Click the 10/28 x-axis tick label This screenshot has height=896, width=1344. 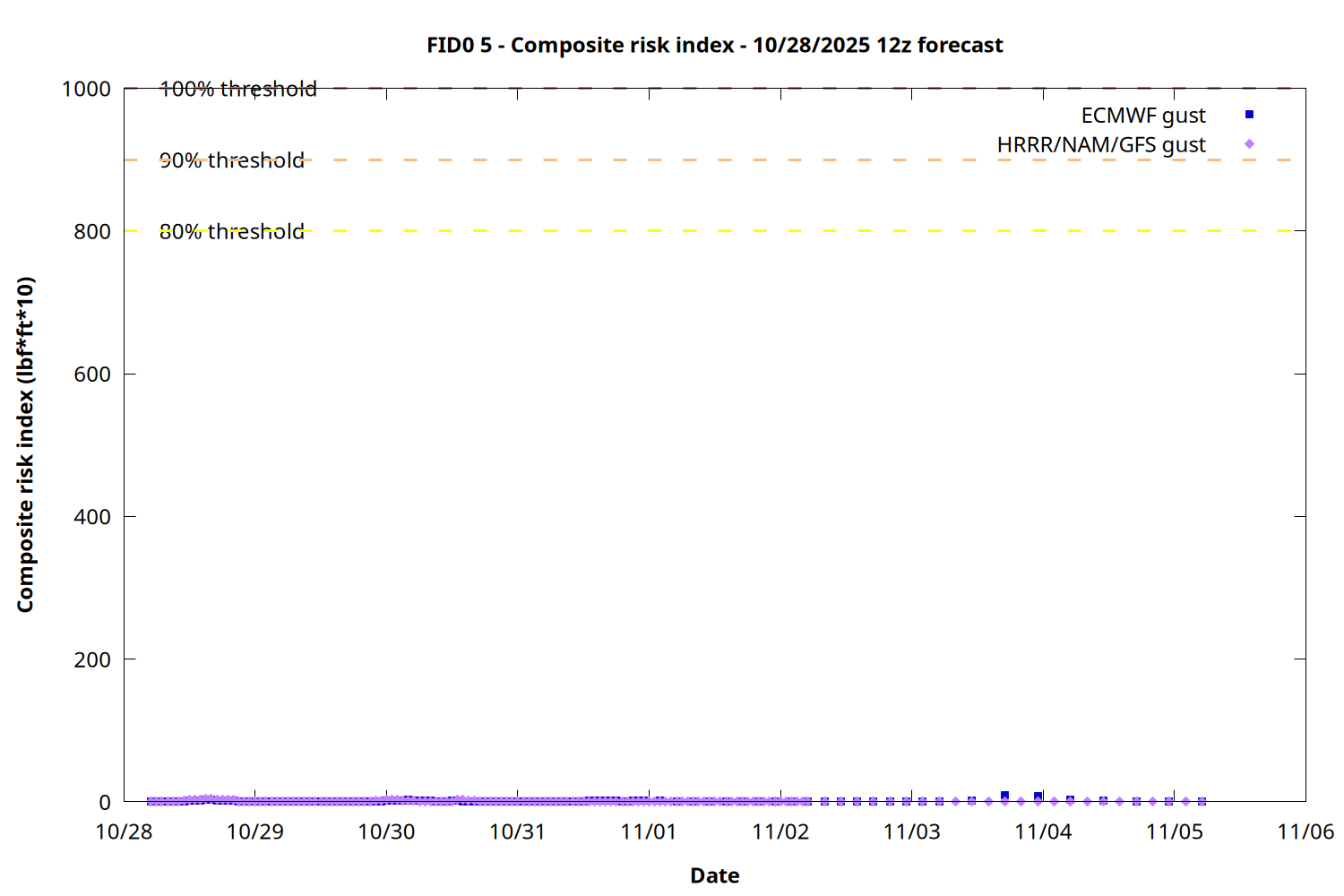pyautogui.click(x=124, y=831)
